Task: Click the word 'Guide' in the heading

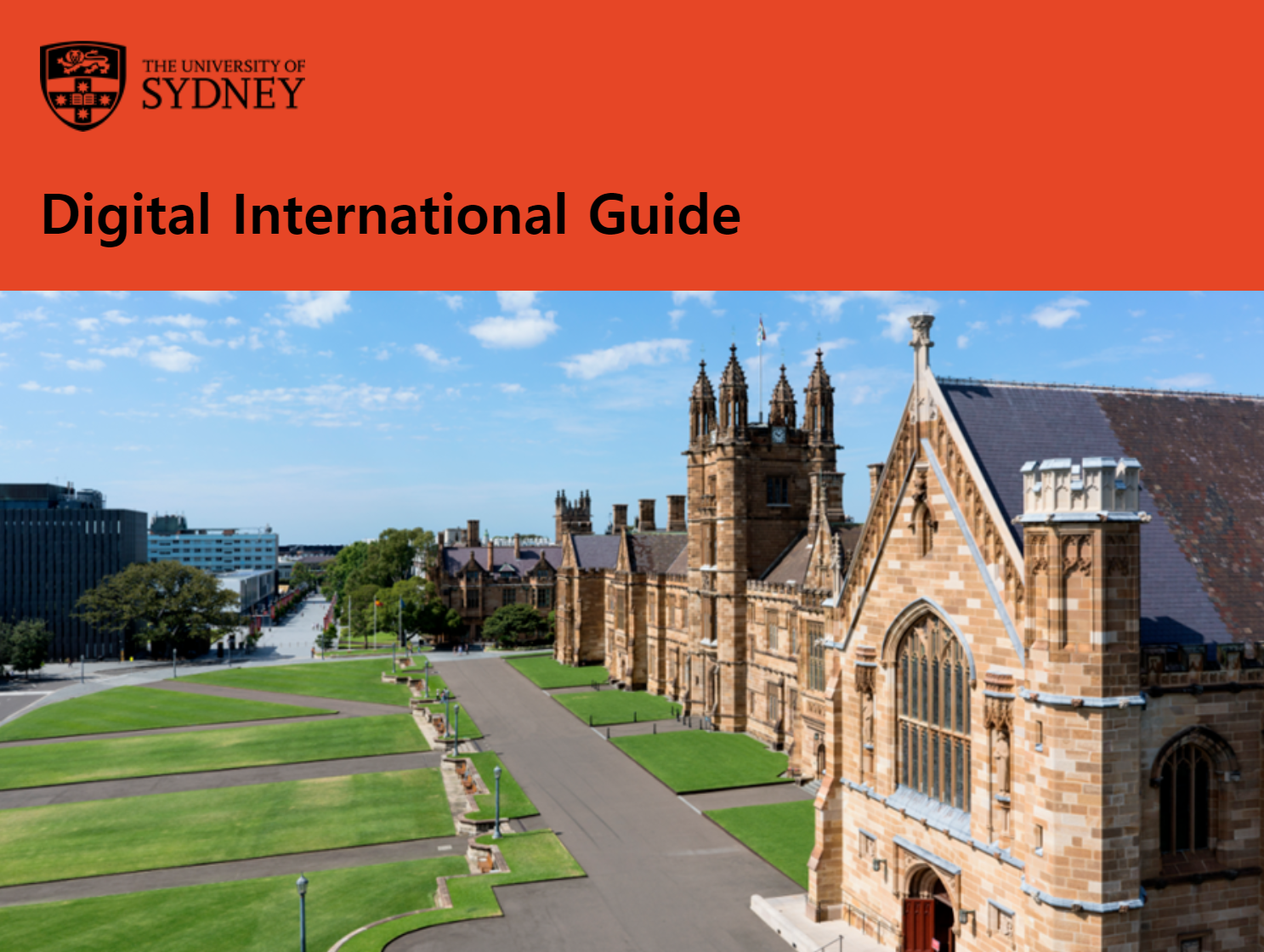Action: click(664, 214)
